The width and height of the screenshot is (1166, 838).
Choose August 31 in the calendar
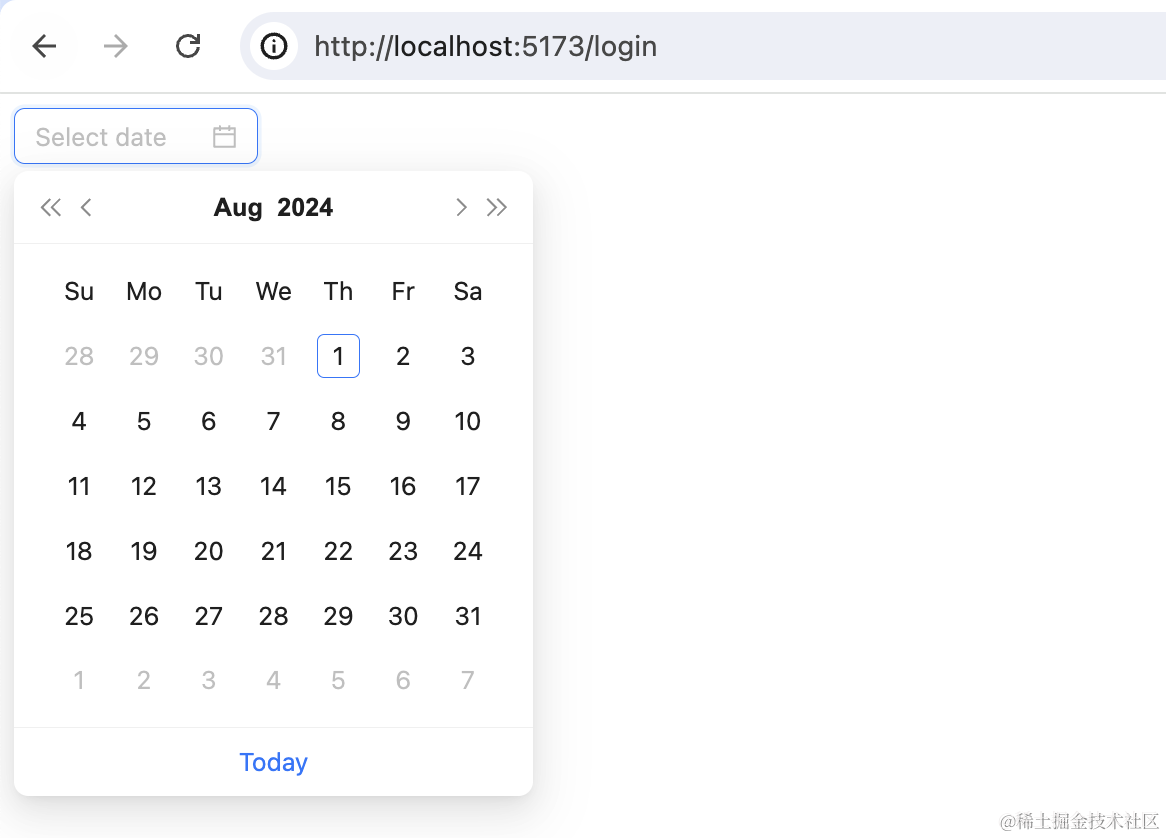click(x=468, y=616)
